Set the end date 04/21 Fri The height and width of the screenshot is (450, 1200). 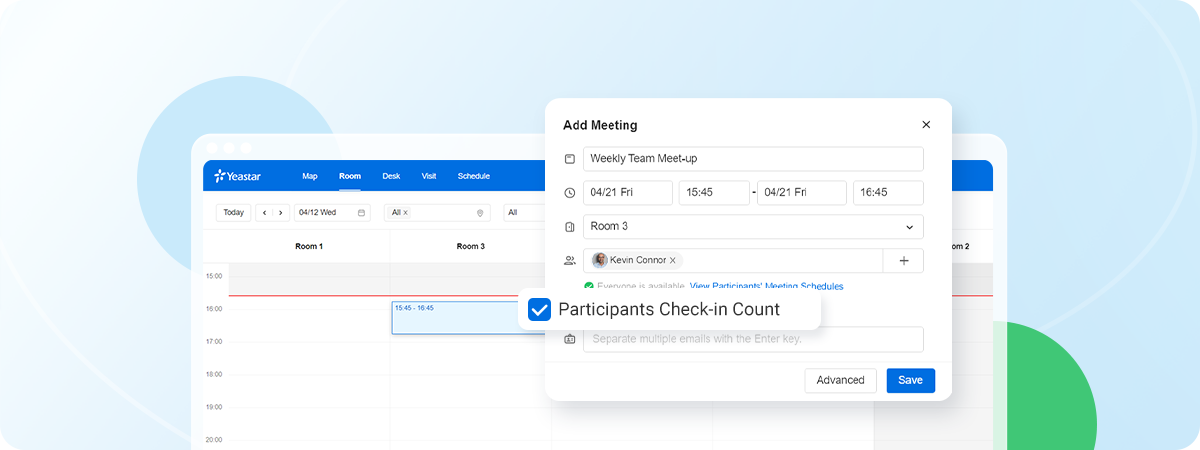(802, 193)
